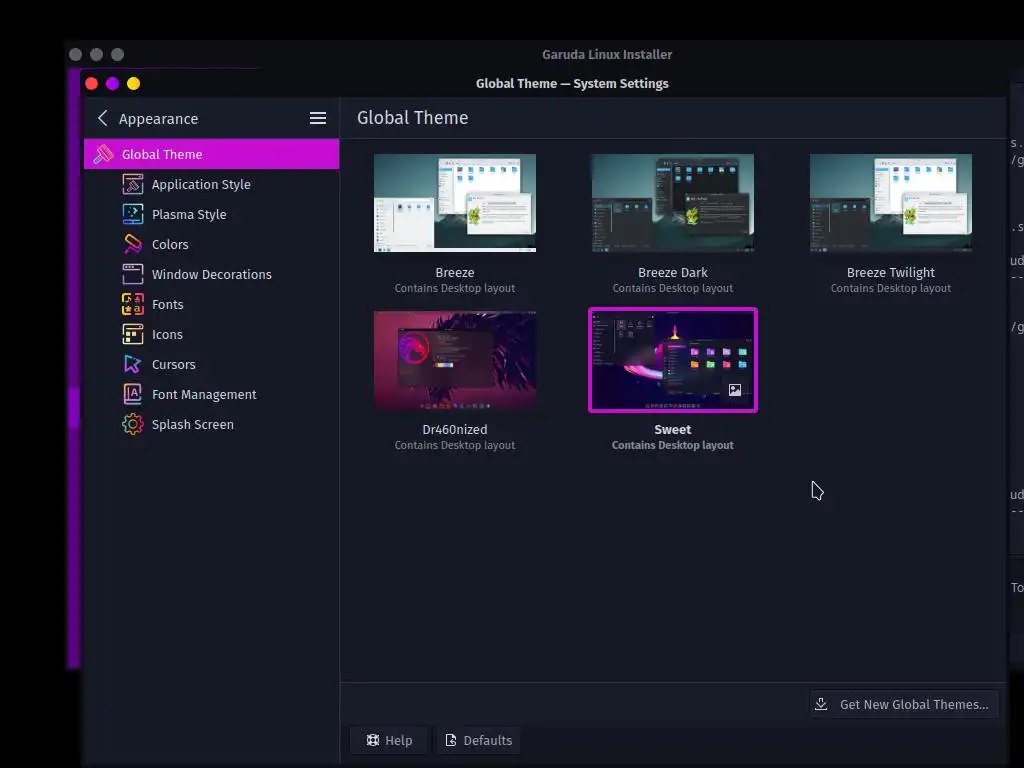Click the Garuda Linux Installer window title

(607, 54)
